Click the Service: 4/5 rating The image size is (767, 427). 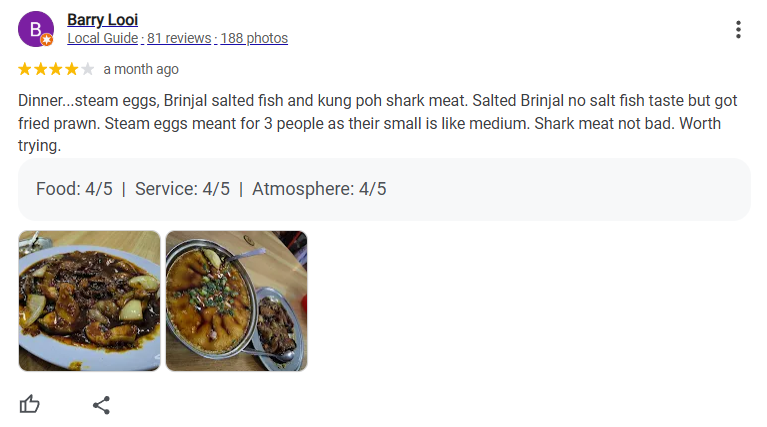182,189
